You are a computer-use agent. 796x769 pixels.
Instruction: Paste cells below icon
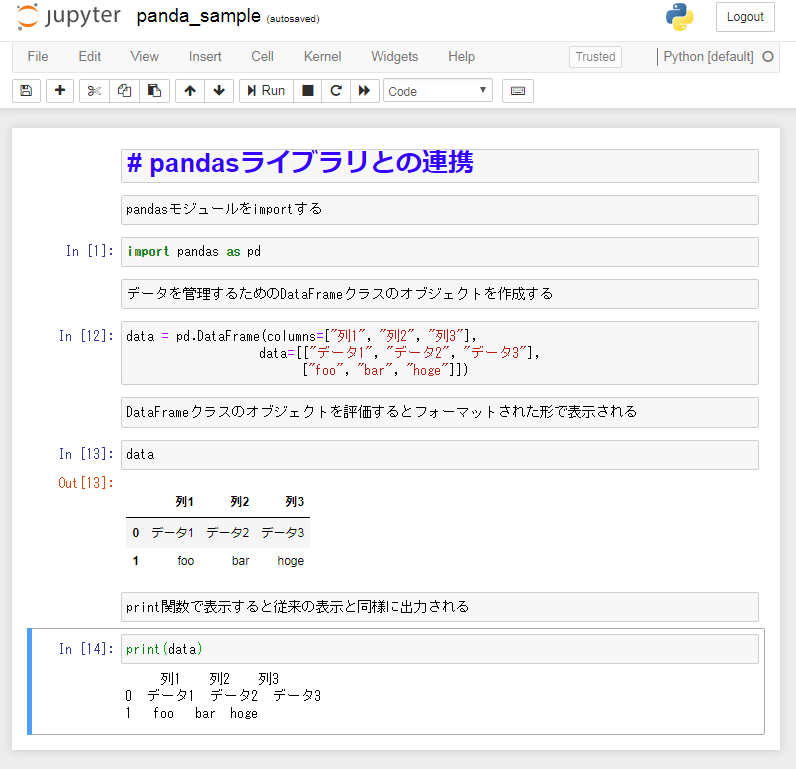coord(154,91)
